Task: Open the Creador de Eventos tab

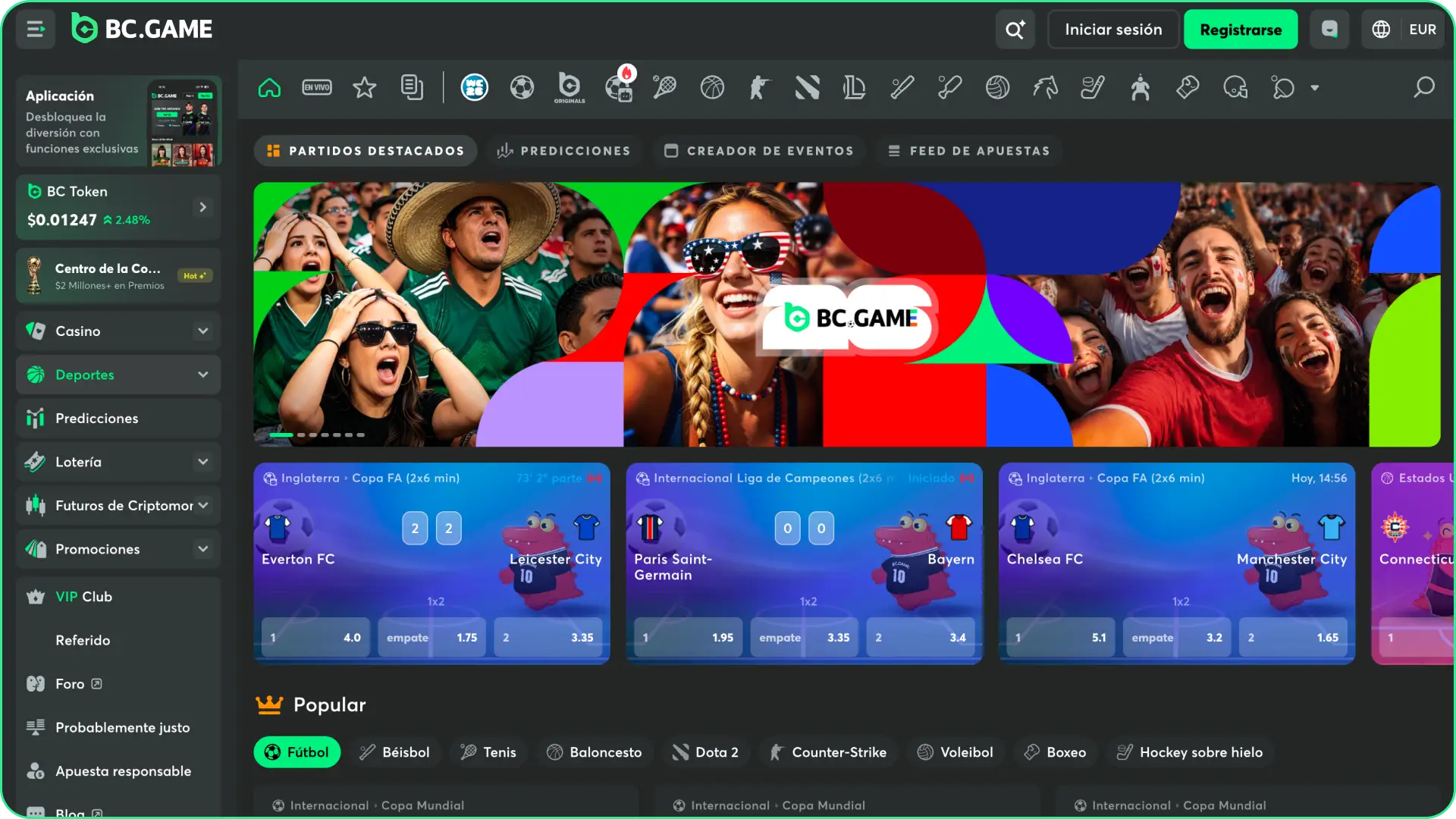Action: pos(759,151)
